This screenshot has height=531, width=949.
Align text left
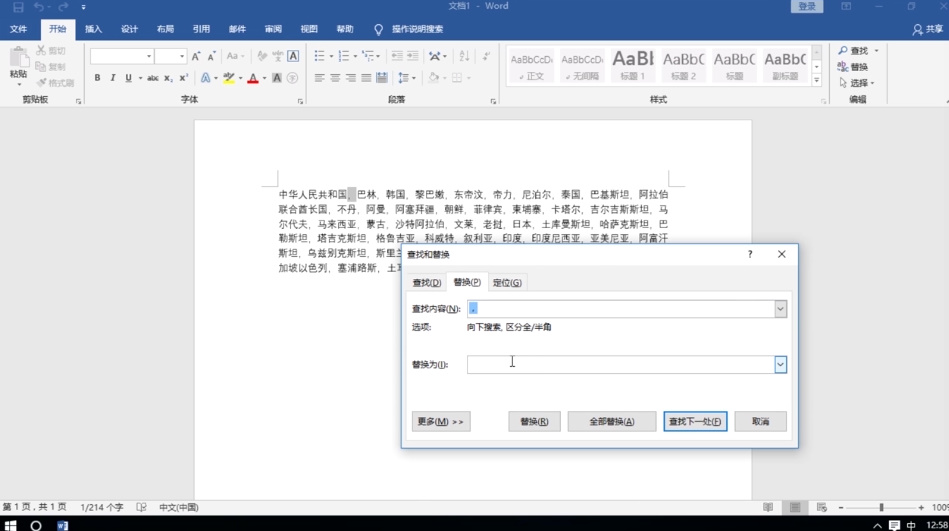[320, 78]
